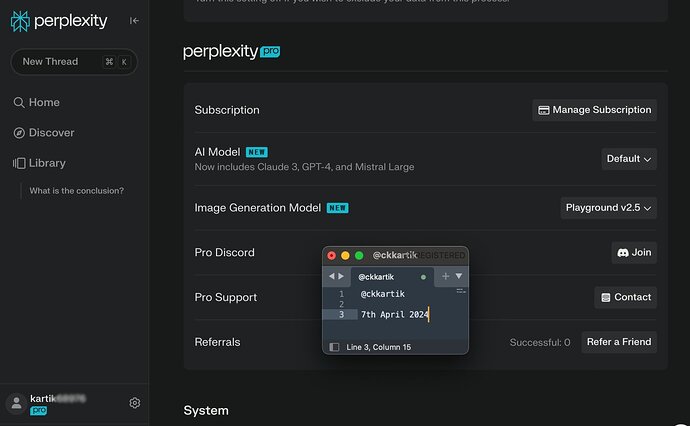This screenshot has width=690, height=426.
Task: Open Library section
Action: pos(40,163)
